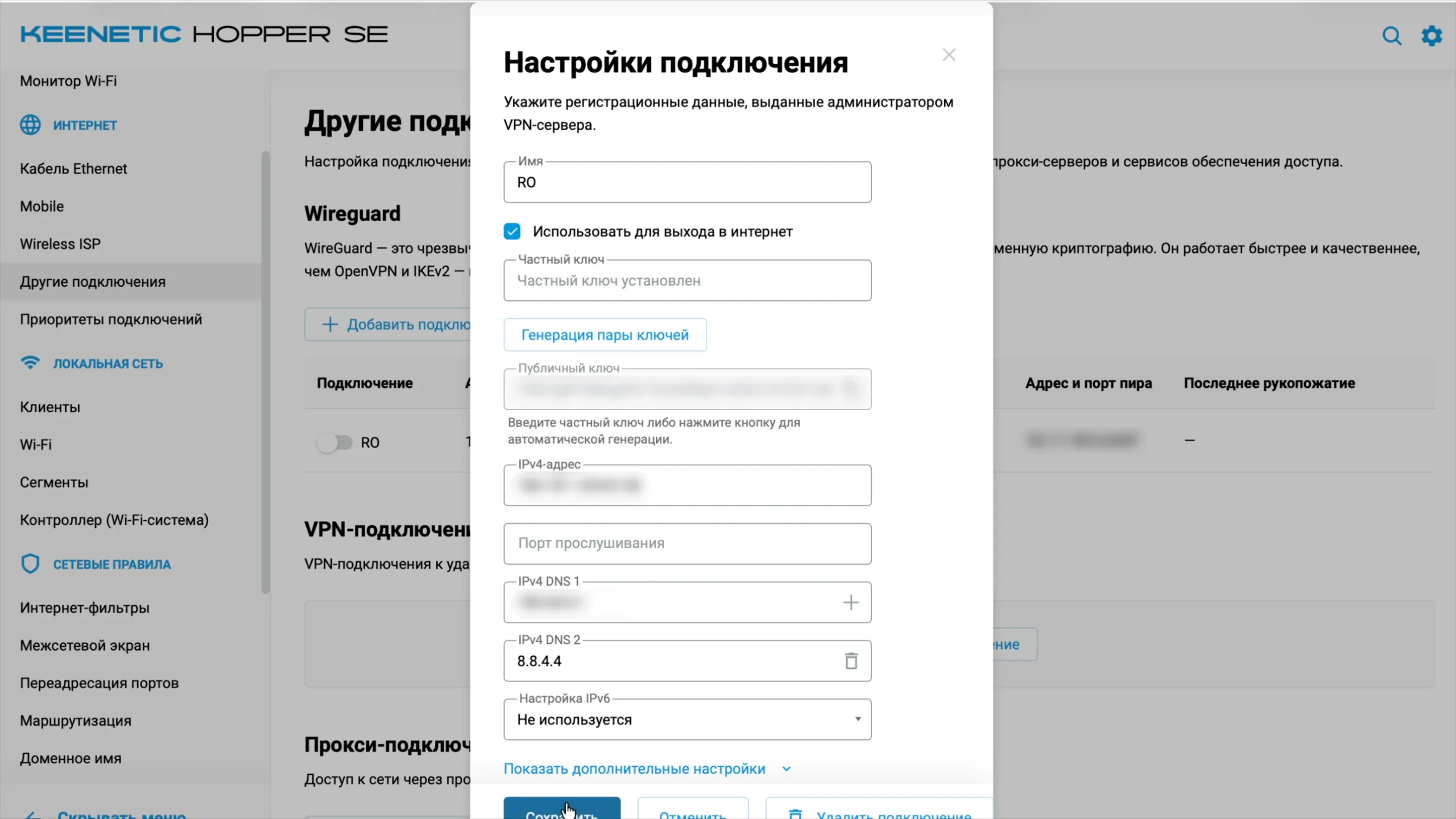Expand Показать дополнительные настройки
The height and width of the screenshot is (819, 1456).
click(647, 769)
